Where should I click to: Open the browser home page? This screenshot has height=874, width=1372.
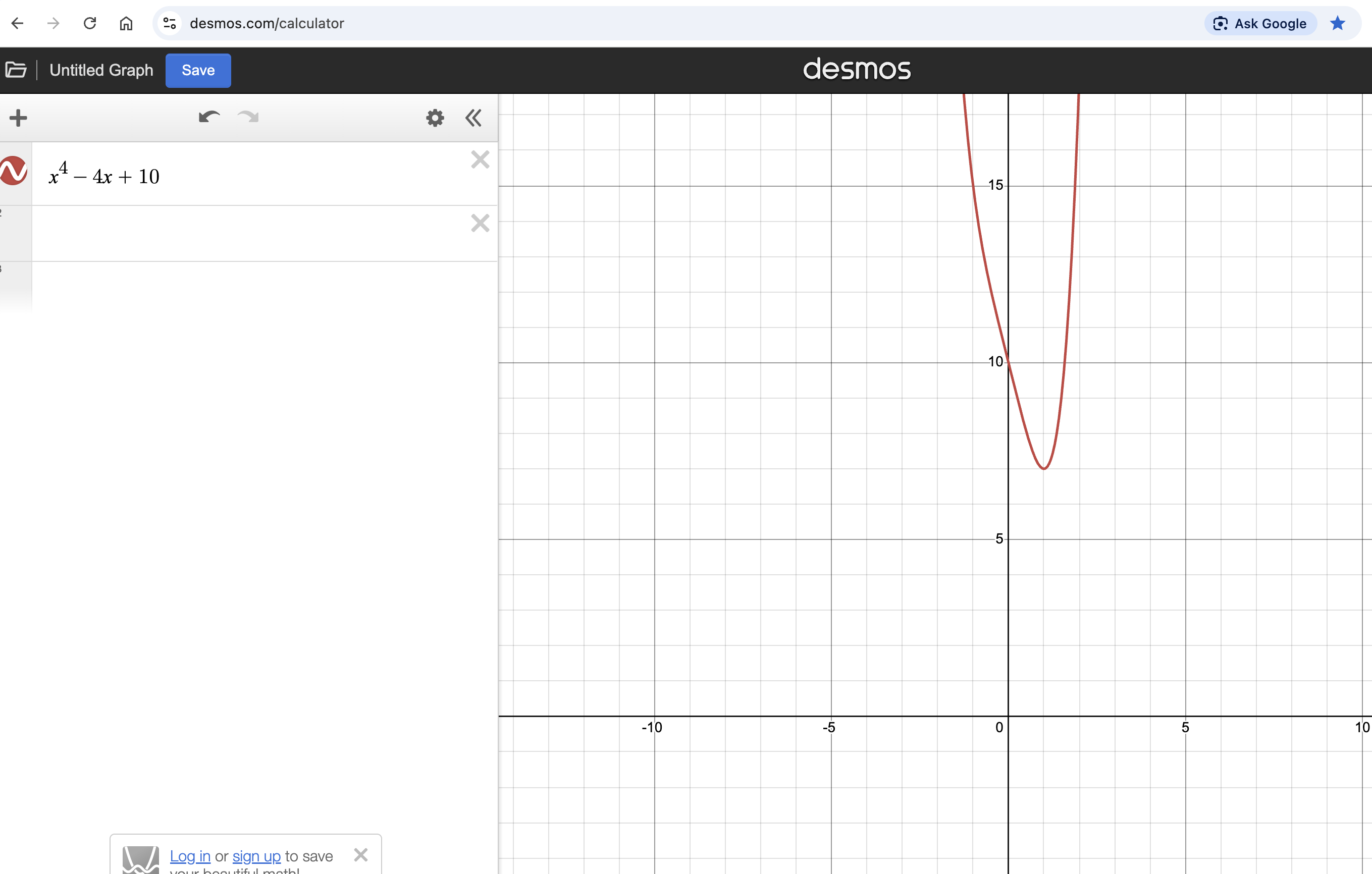pos(126,23)
